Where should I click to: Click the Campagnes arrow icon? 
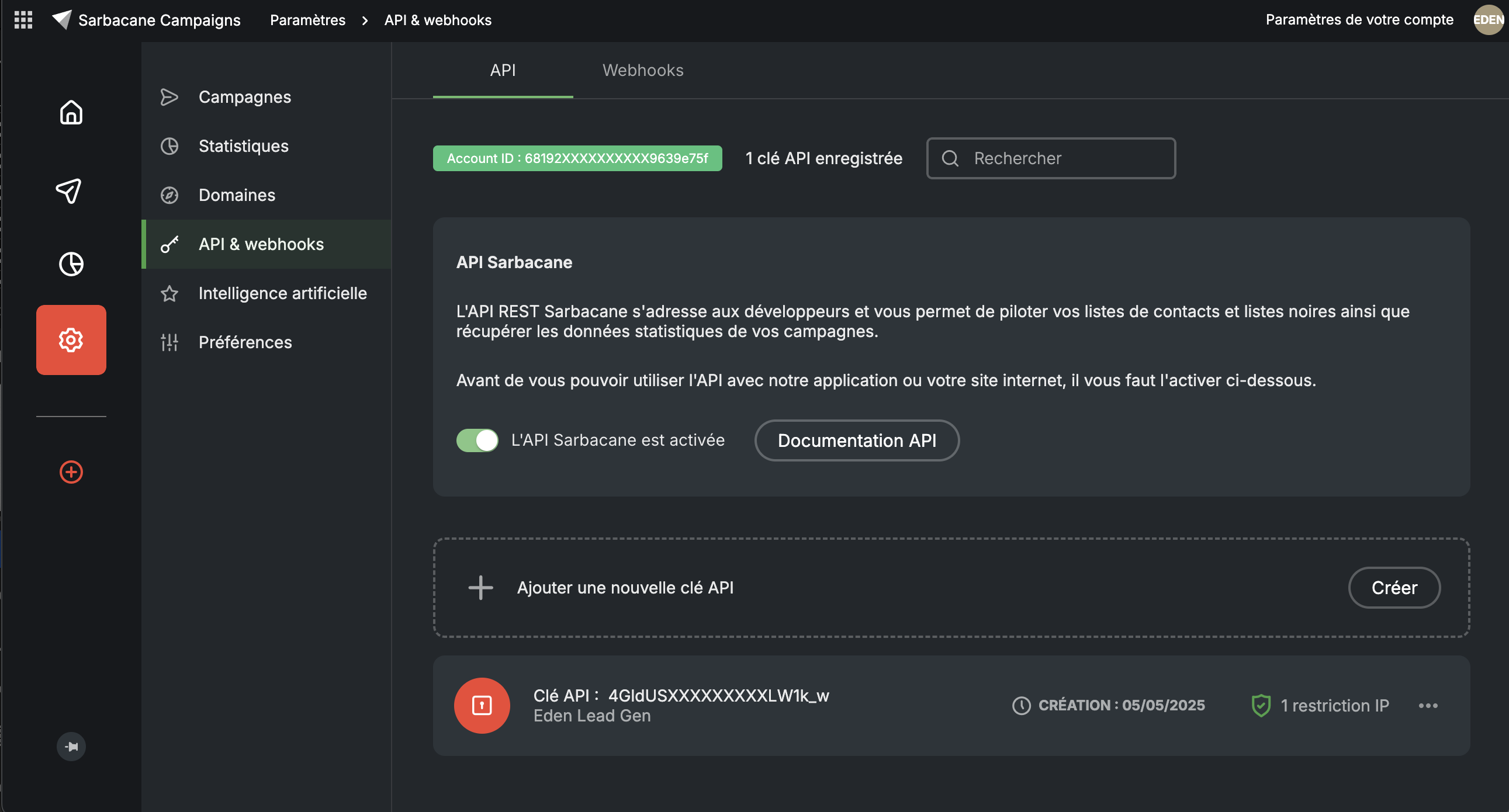169,96
